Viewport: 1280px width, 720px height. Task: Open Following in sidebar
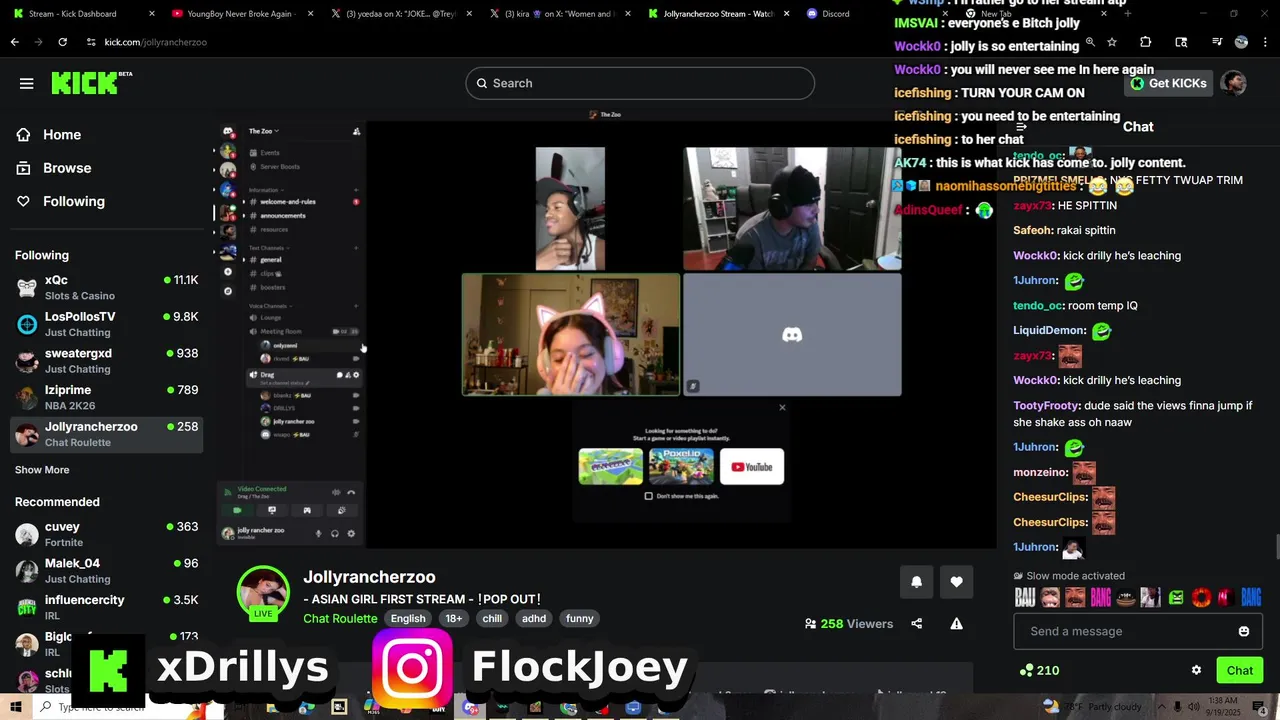click(x=73, y=201)
